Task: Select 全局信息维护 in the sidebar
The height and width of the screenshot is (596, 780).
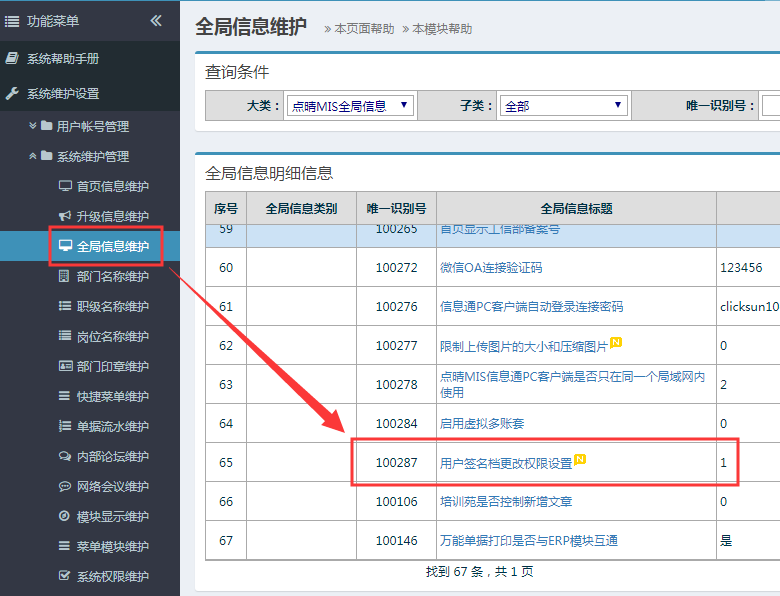Action: [112, 246]
